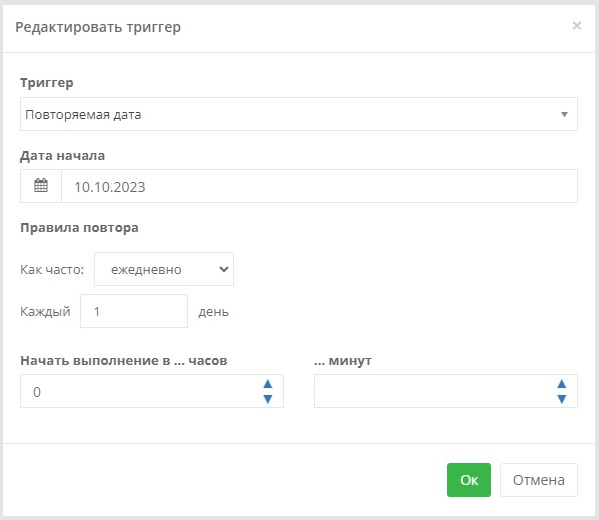Click the Как часто label

(52, 269)
